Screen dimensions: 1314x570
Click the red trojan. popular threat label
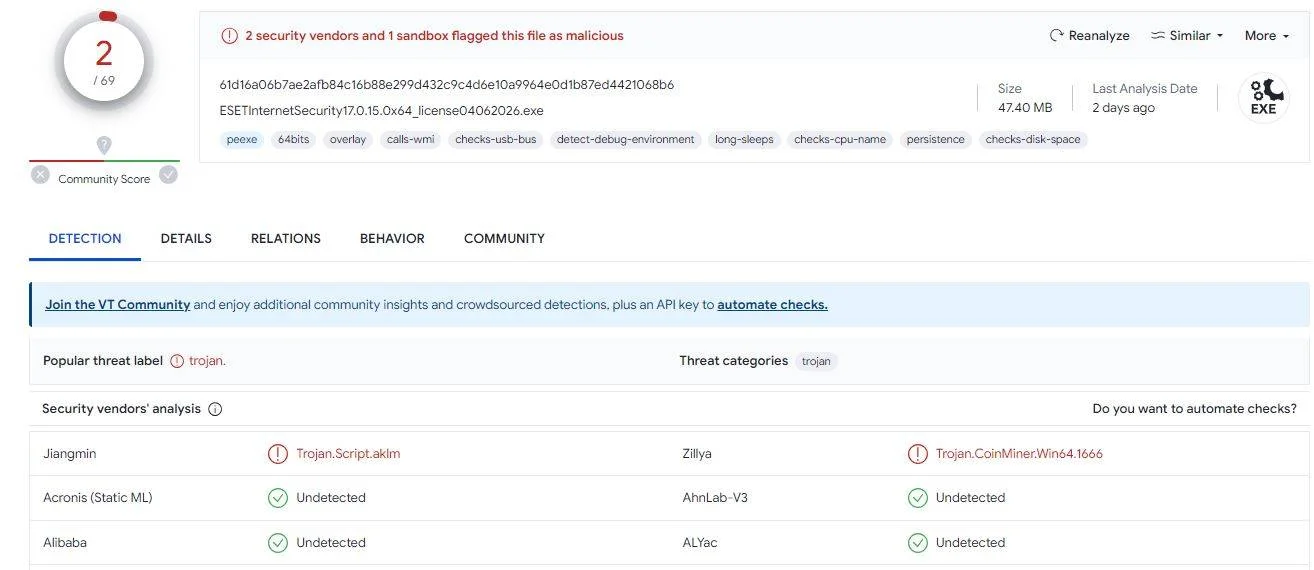pos(207,361)
